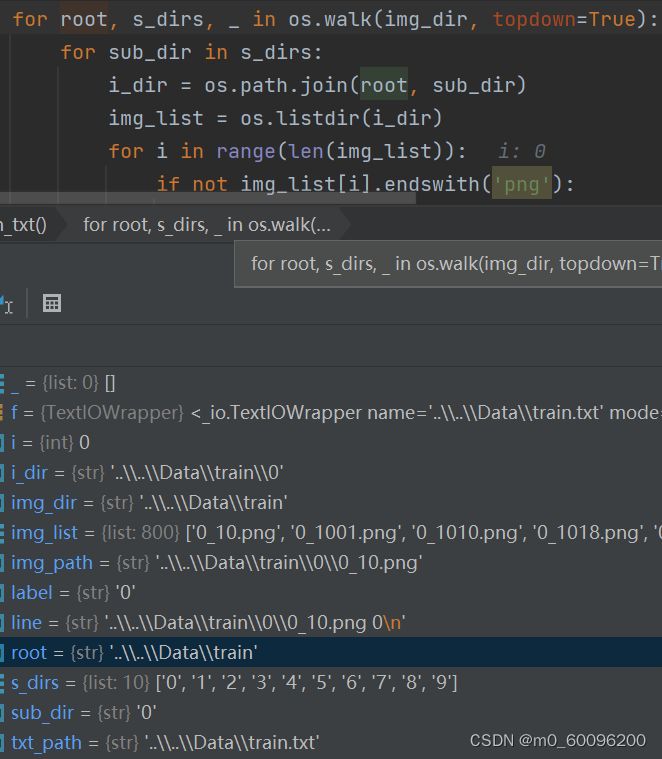The height and width of the screenshot is (759, 662).
Task: Click the inline 'i: 0' debug hint
Action: [x=522, y=151]
